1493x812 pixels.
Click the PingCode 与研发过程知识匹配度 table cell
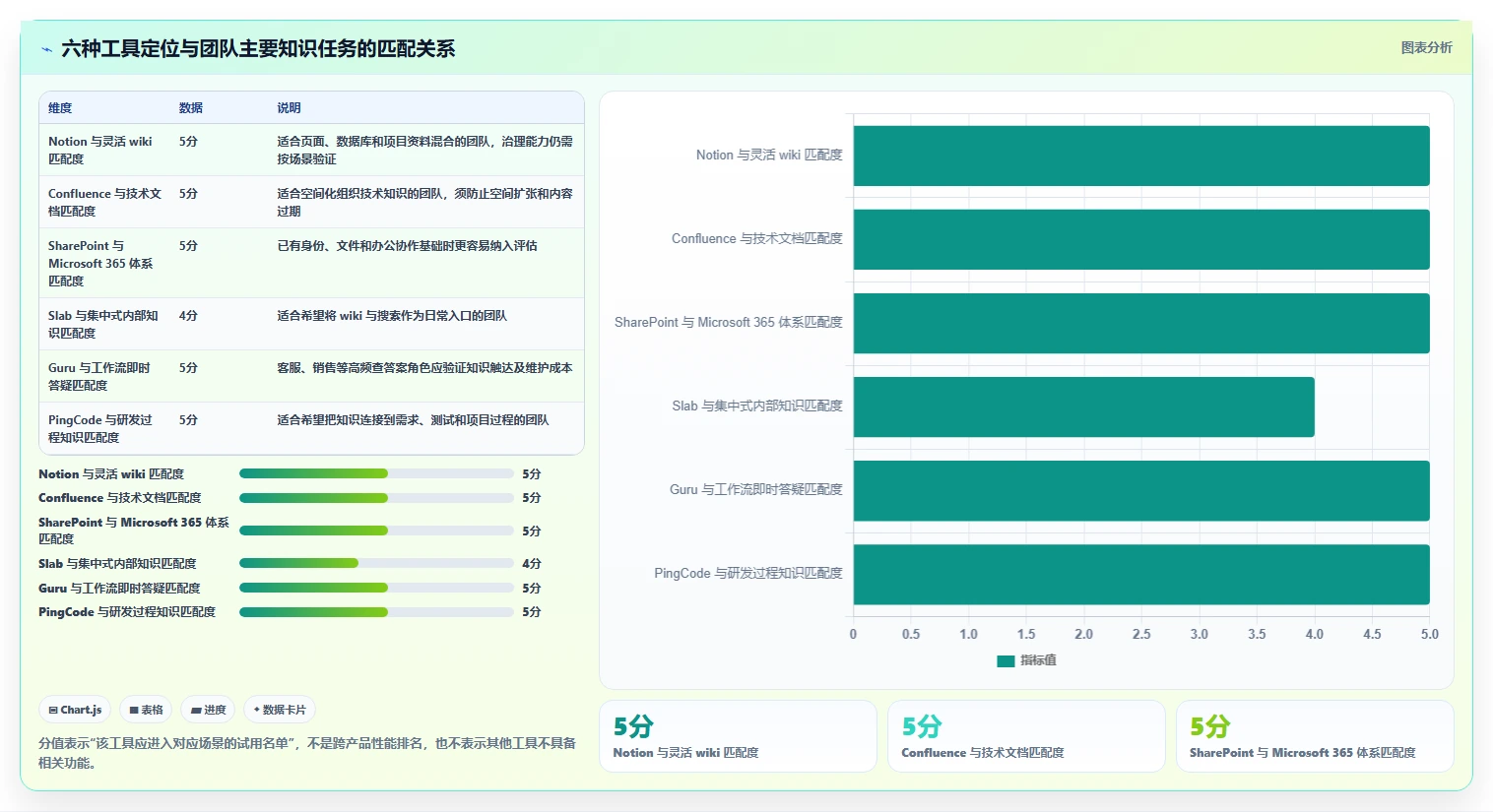(x=104, y=428)
